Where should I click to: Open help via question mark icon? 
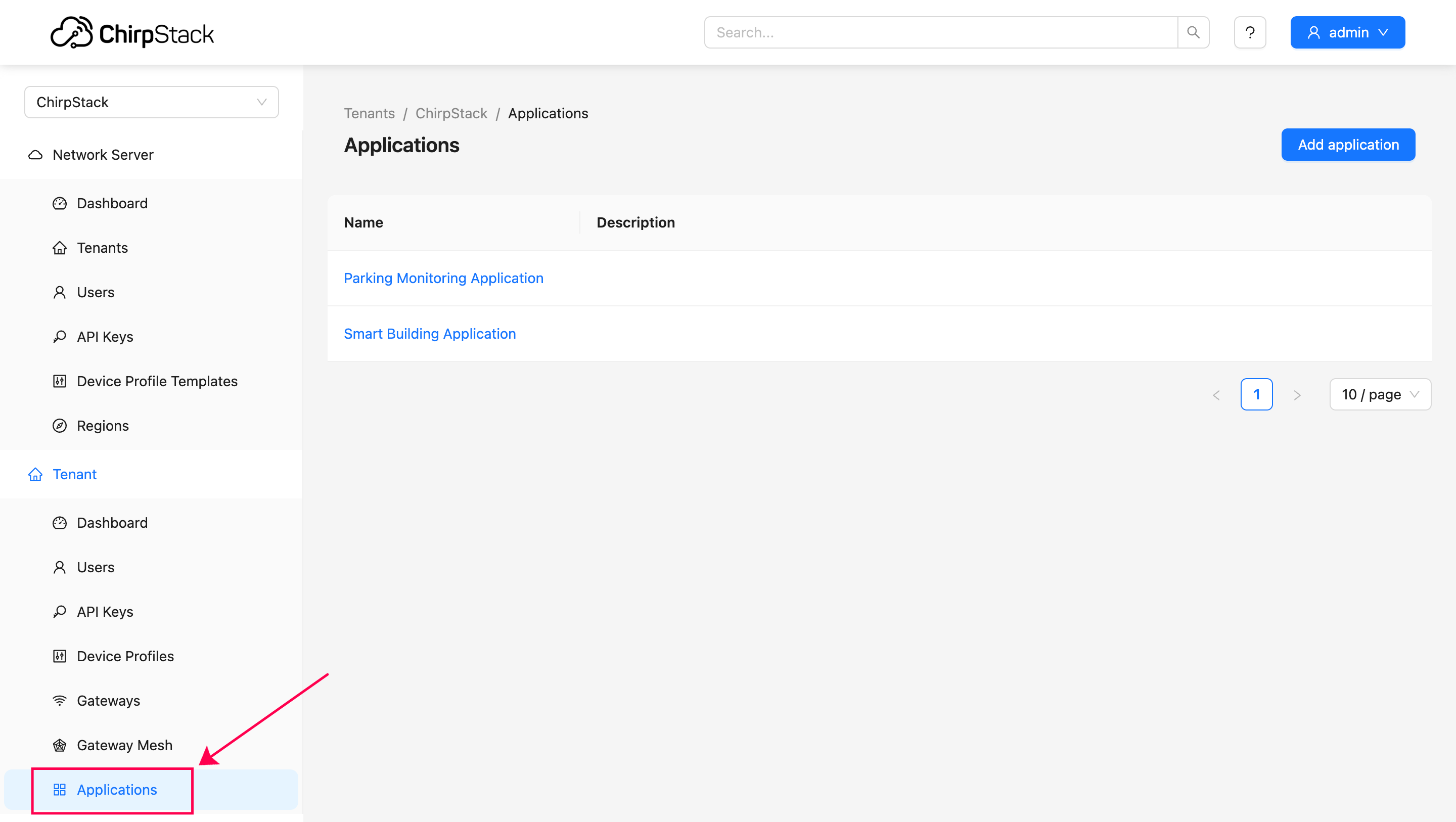pos(1250,32)
